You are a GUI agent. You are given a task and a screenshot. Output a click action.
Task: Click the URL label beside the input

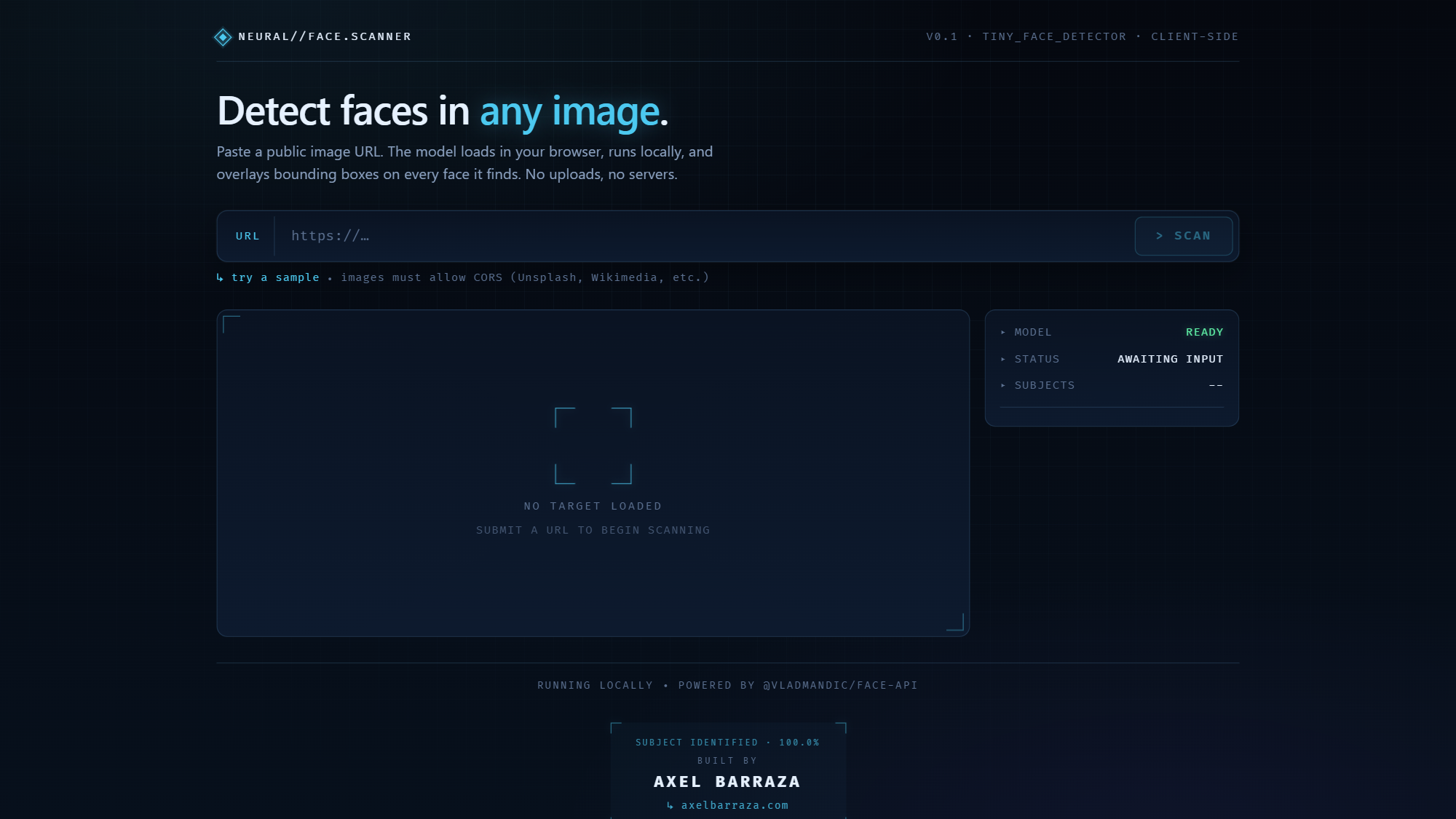point(248,236)
